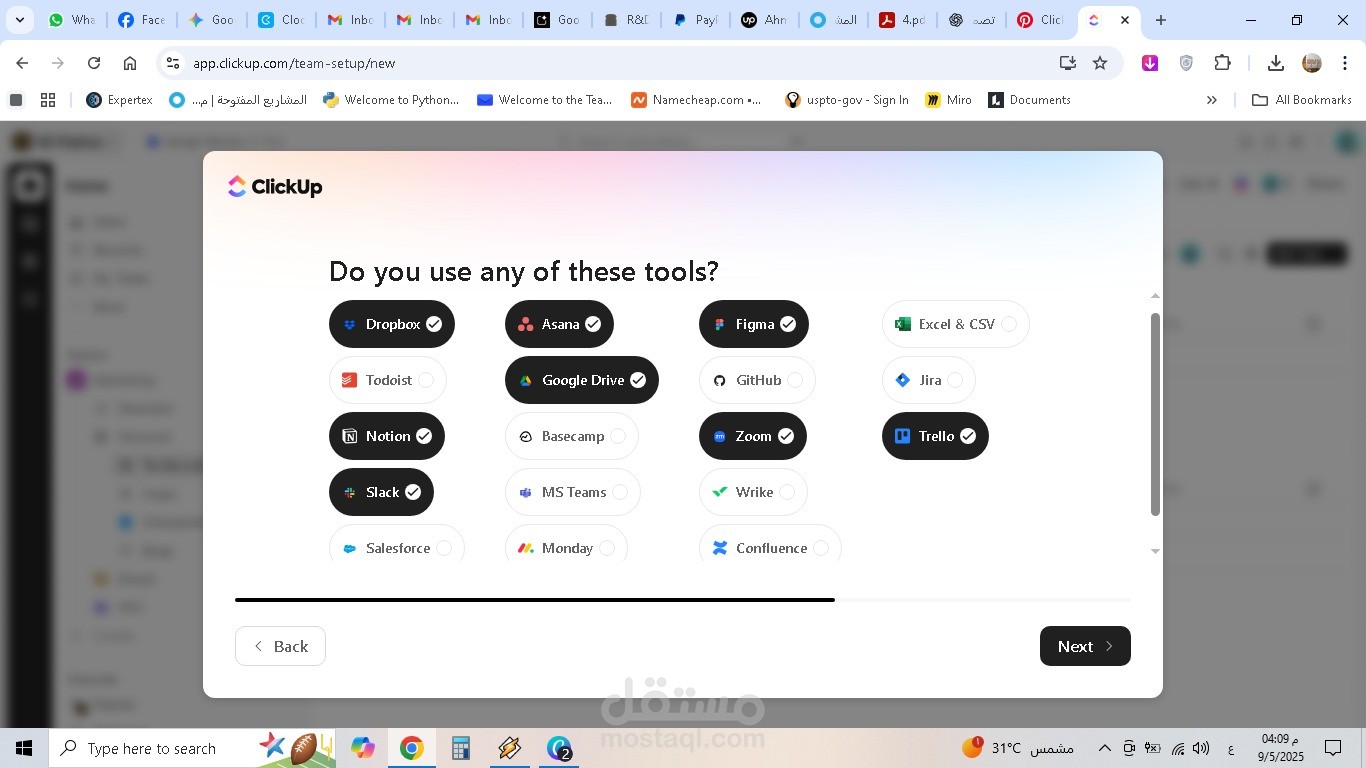Open the All Bookmarks folder
This screenshot has height=768, width=1366.
click(x=1302, y=100)
